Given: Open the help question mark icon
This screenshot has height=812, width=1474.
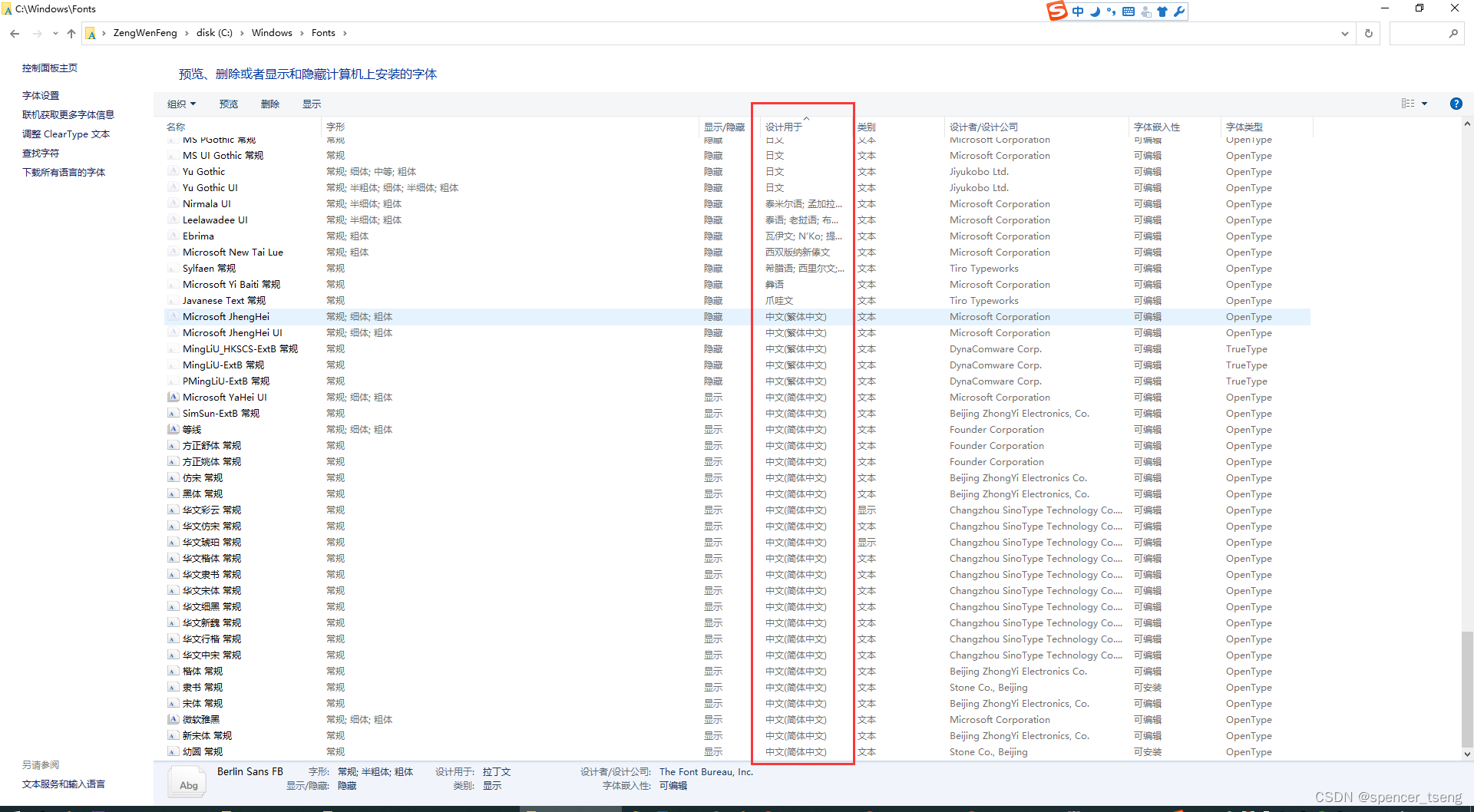Looking at the screenshot, I should tap(1456, 104).
